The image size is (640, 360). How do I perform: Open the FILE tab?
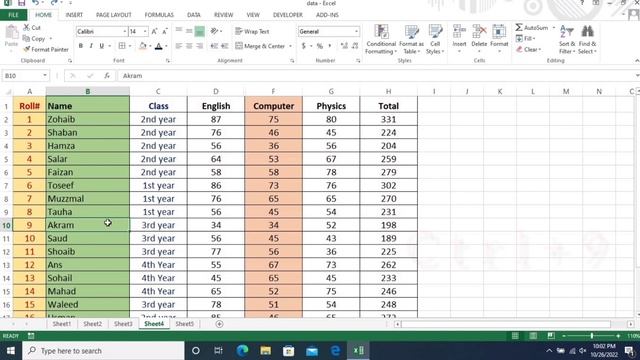(x=13, y=15)
